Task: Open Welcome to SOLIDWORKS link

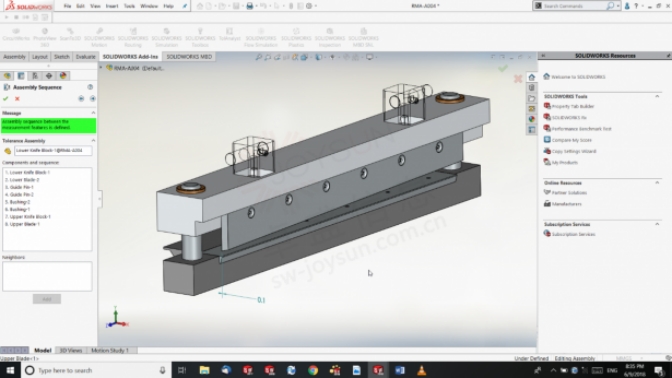Action: (x=578, y=77)
